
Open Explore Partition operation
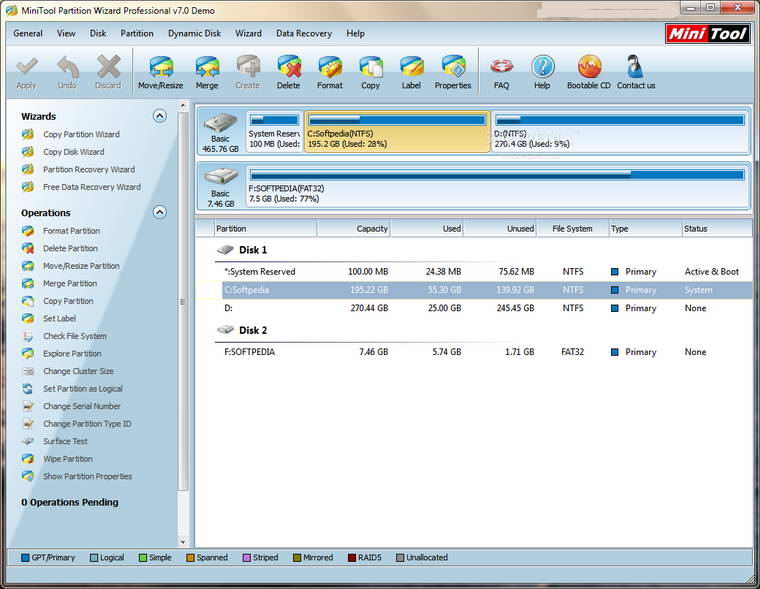click(72, 353)
